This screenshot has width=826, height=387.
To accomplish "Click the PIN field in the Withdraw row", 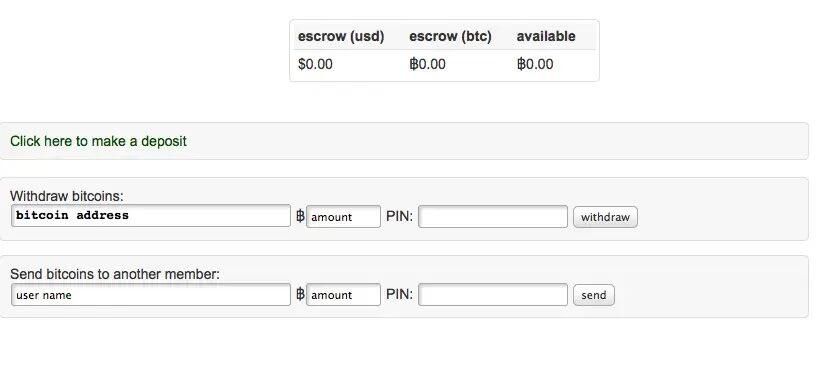I will 493,216.
